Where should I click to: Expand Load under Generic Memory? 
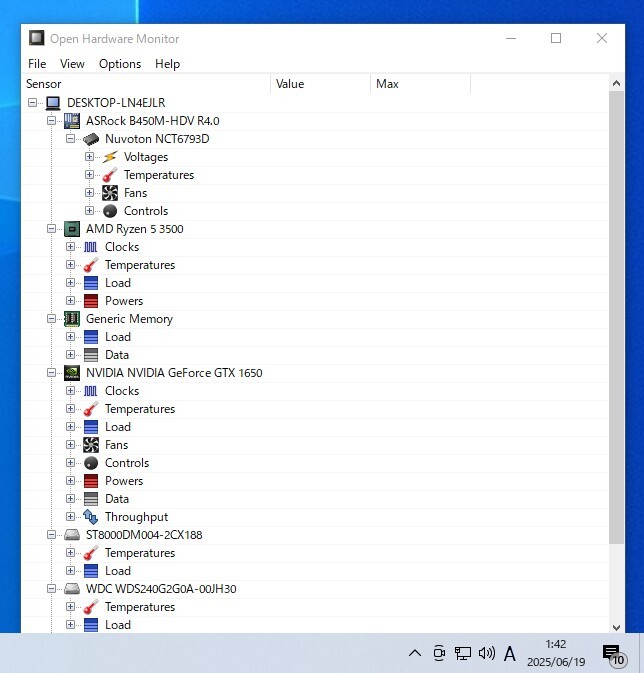point(70,337)
